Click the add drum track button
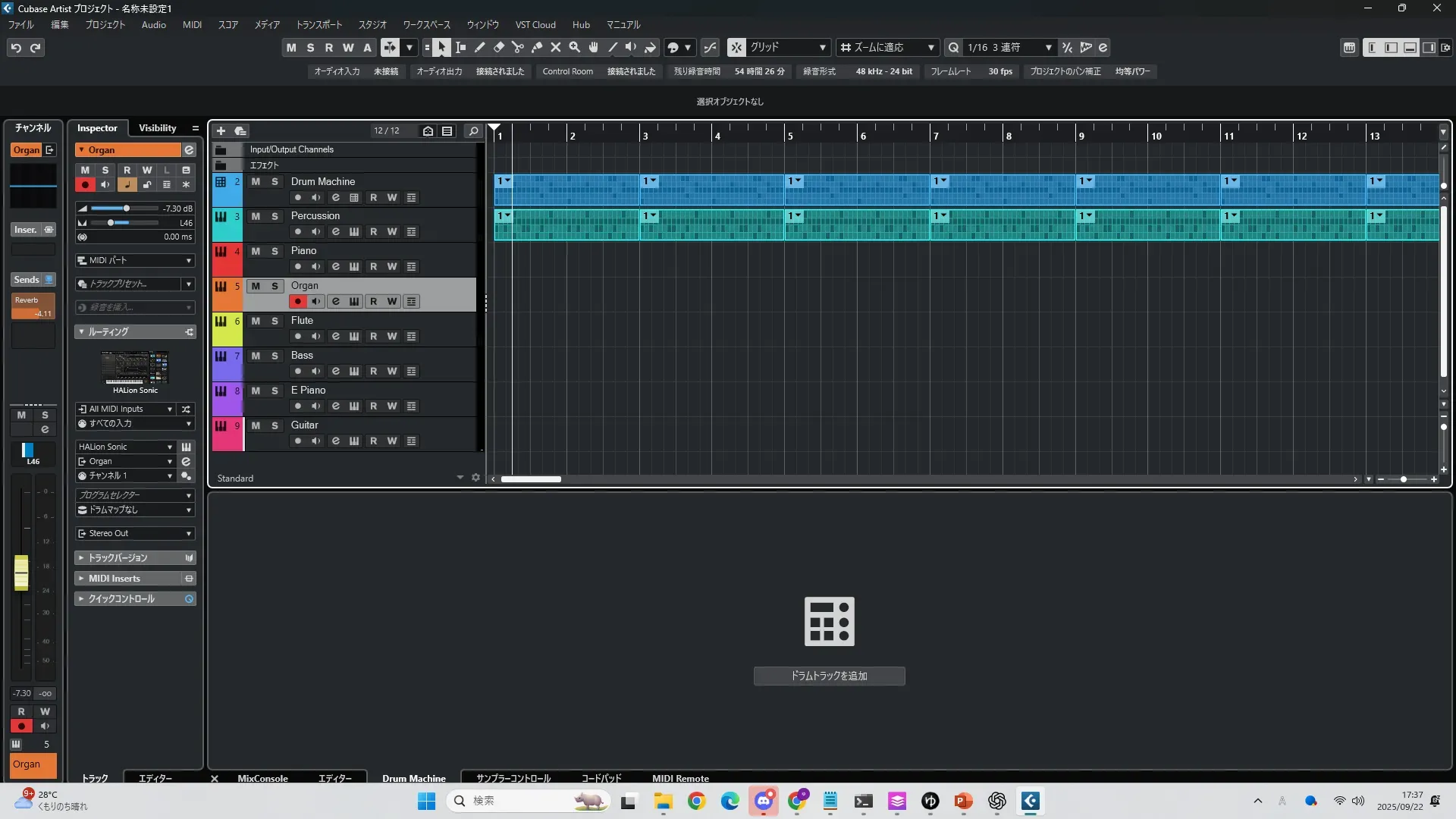The image size is (1456, 819). (829, 676)
